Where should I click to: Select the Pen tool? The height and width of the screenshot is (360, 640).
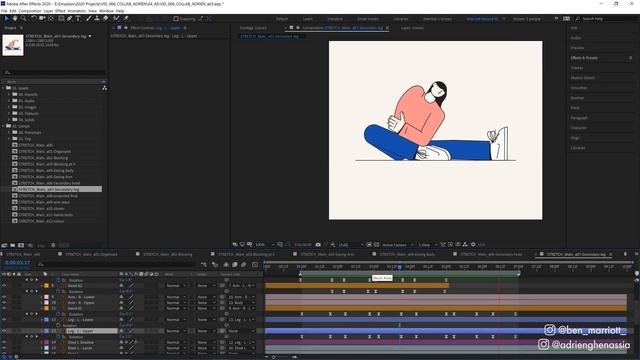tap(69, 18)
